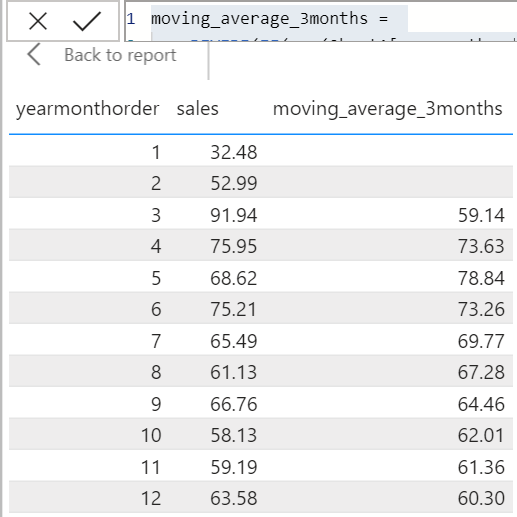Cancel the formula edit with X icon

(x=38, y=22)
